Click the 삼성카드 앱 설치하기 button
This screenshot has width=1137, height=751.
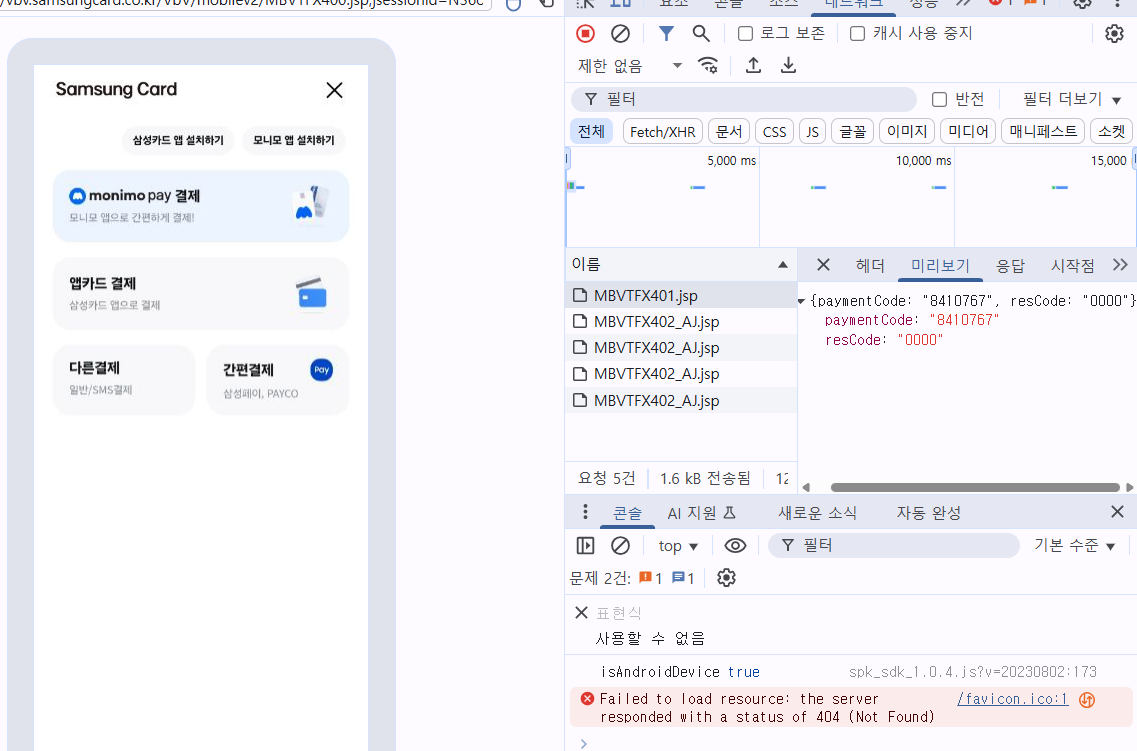[x=178, y=140]
